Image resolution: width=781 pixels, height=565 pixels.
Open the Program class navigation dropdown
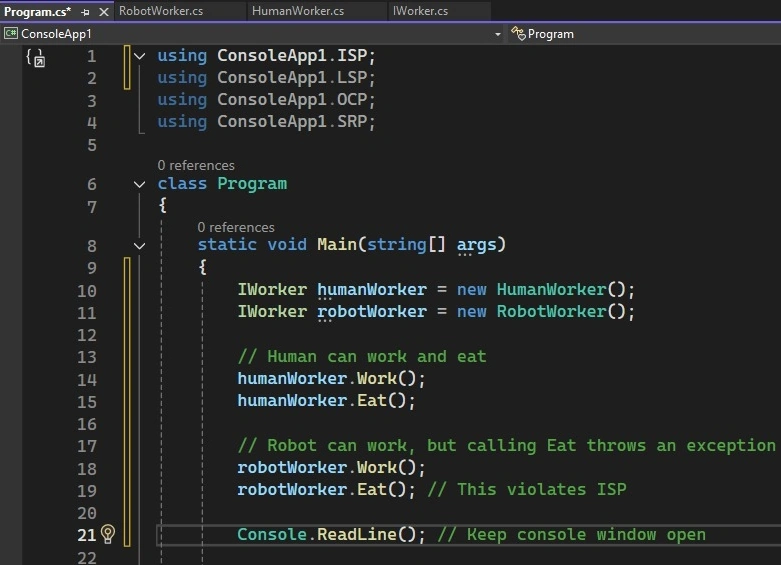tap(550, 34)
